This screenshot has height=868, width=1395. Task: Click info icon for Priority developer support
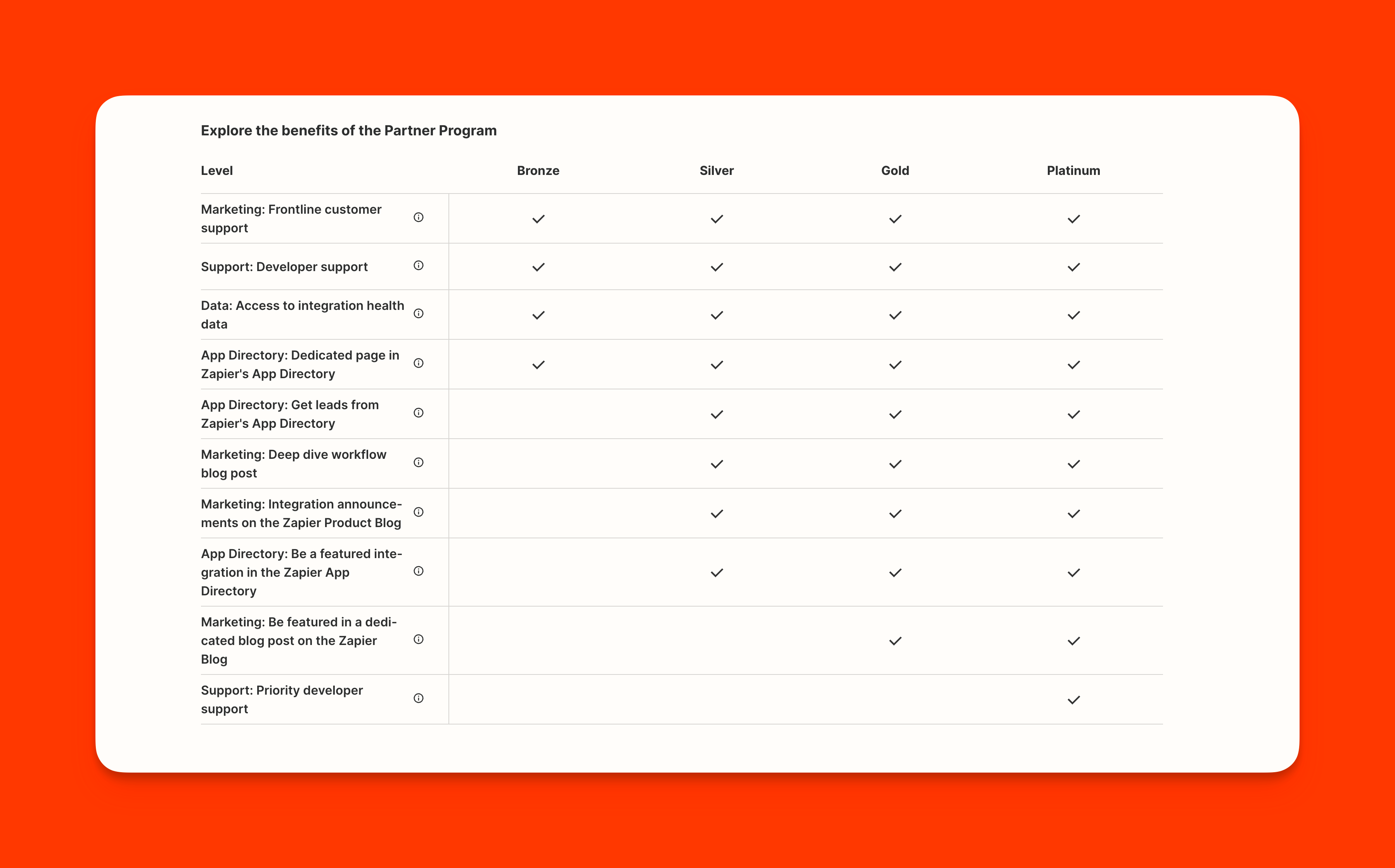tap(419, 698)
